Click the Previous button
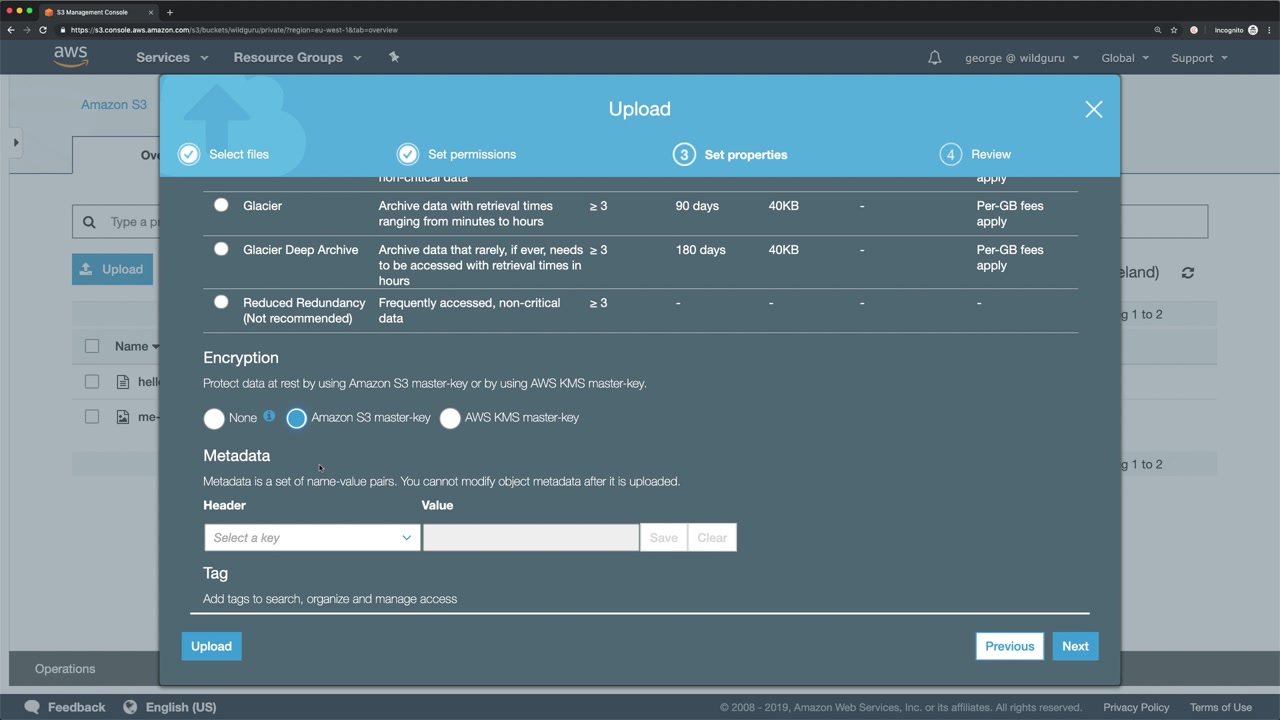 pyautogui.click(x=1010, y=646)
